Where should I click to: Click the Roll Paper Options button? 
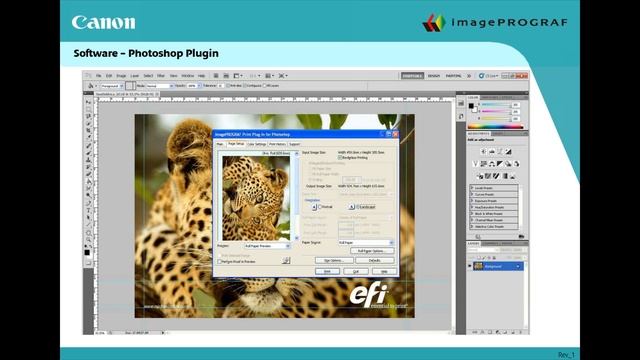372,251
